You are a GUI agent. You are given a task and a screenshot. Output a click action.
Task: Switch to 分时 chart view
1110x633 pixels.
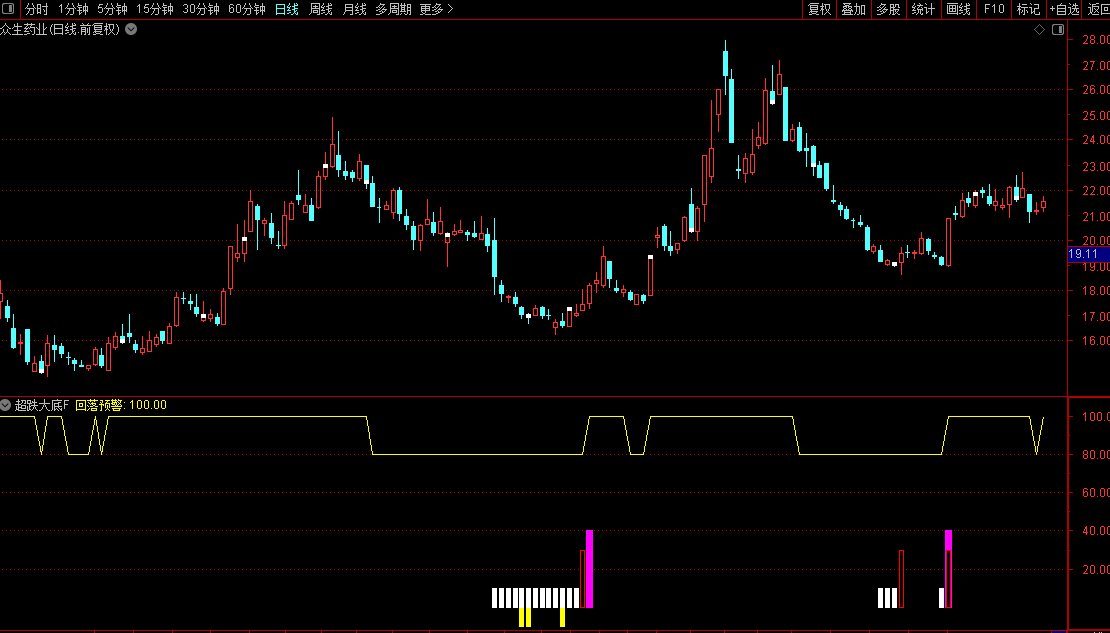(x=37, y=9)
